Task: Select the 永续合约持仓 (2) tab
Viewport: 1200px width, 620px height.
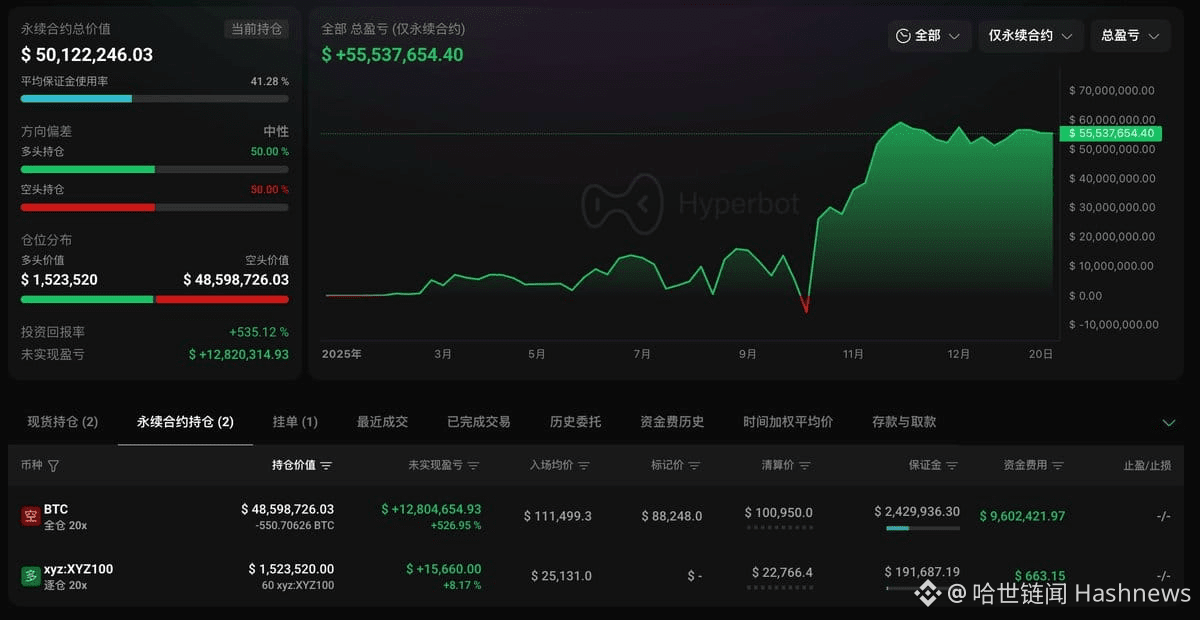Action: [185, 422]
